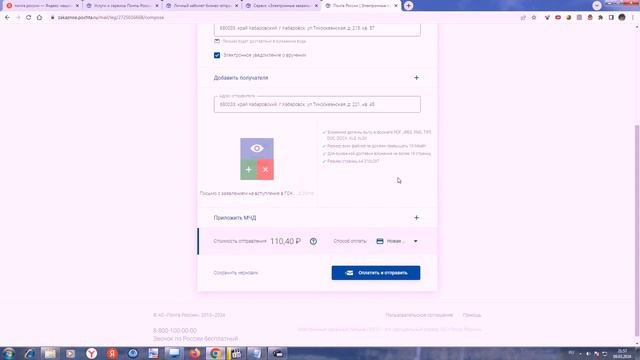Screen dimensions: 640x360
Task: Open Firefox from the taskbar
Action: pyautogui.click(x=195, y=353)
